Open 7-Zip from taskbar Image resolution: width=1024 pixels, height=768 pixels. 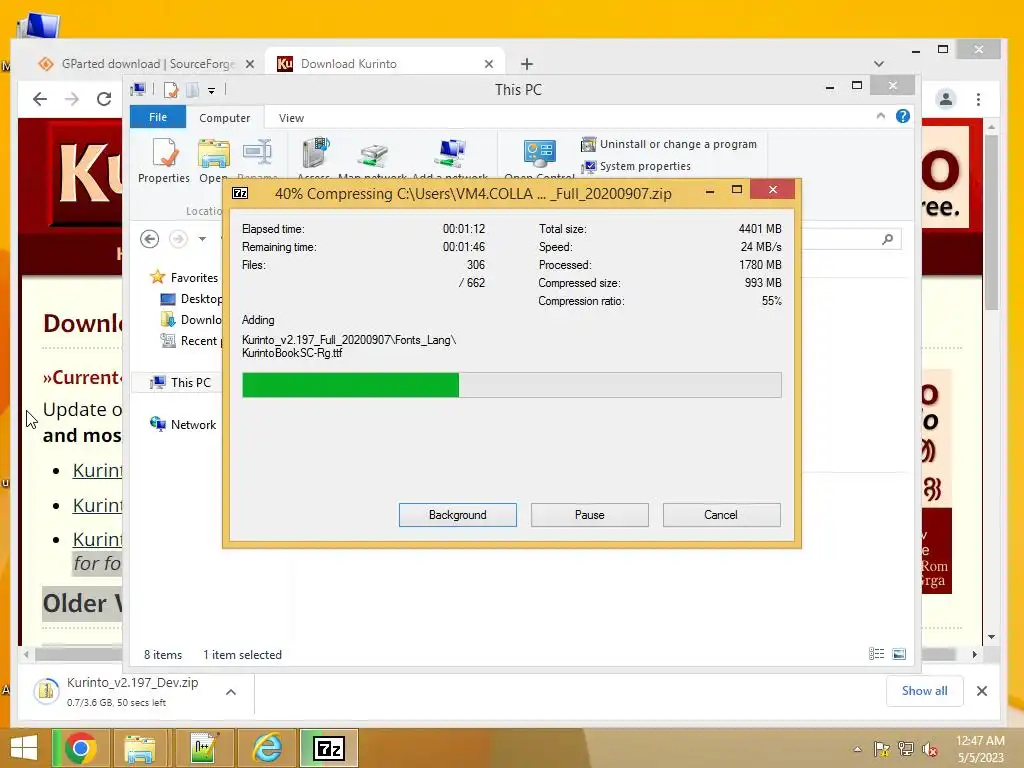click(x=328, y=748)
